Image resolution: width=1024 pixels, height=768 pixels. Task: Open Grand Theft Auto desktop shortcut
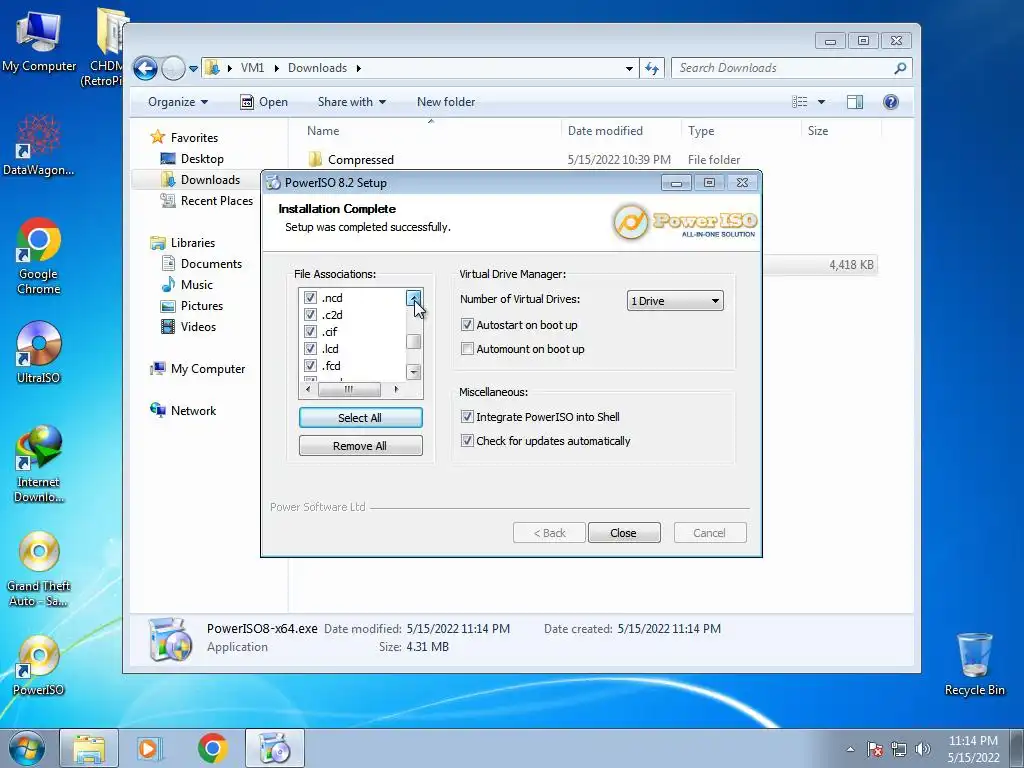point(39,569)
